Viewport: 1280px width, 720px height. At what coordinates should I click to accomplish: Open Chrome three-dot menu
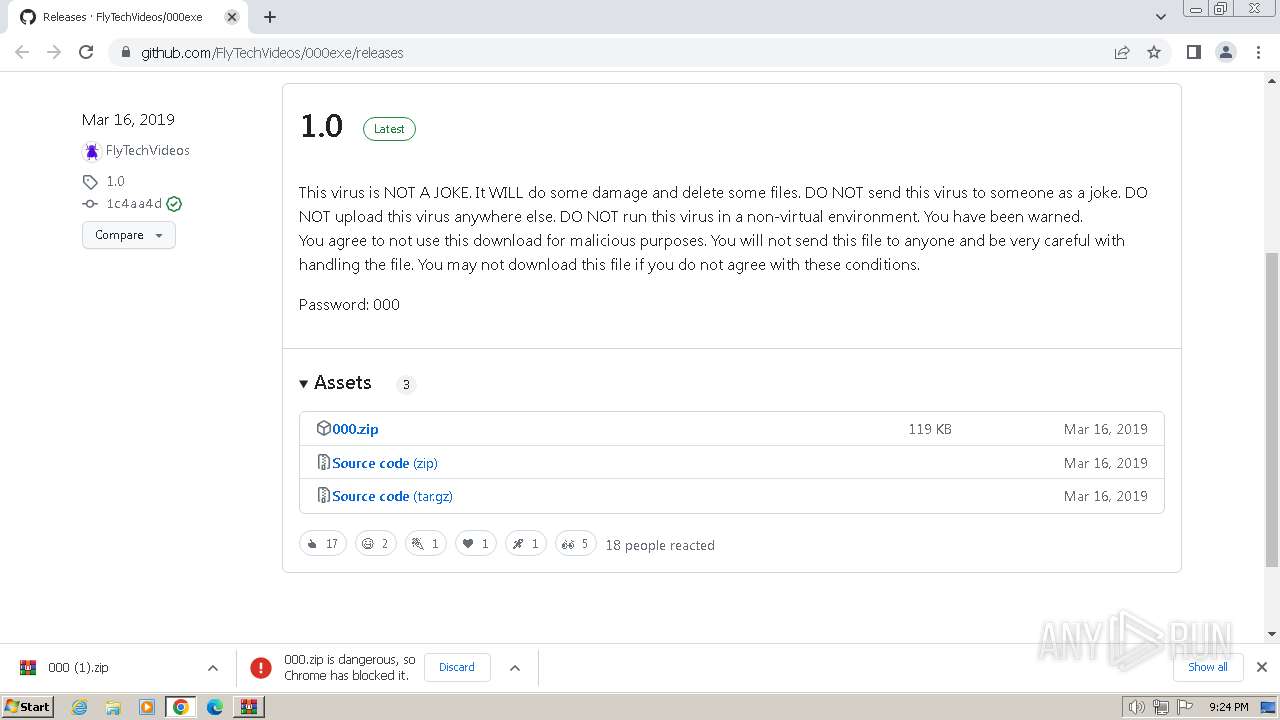tap(1258, 52)
